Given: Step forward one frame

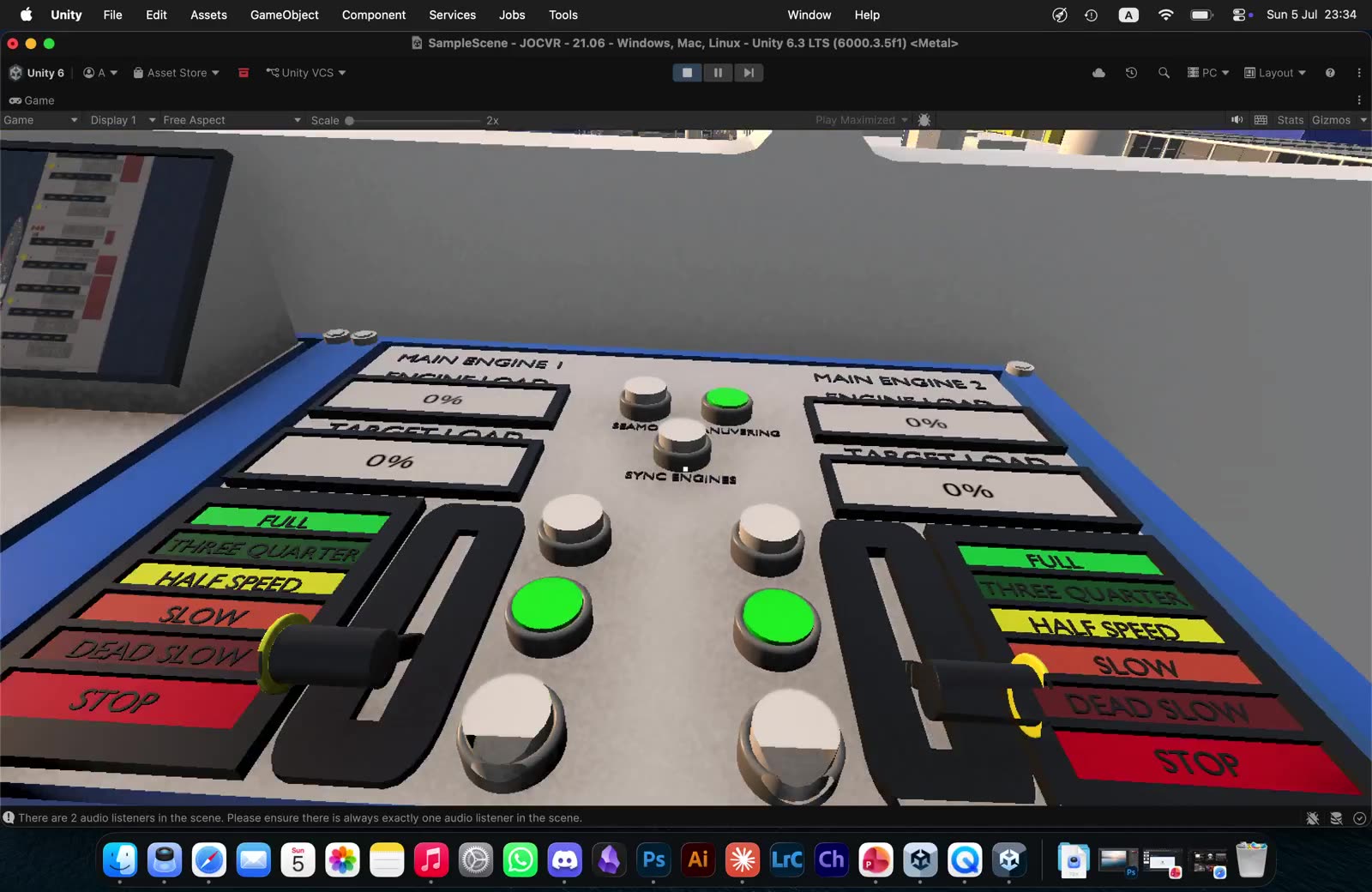Looking at the screenshot, I should (x=749, y=73).
